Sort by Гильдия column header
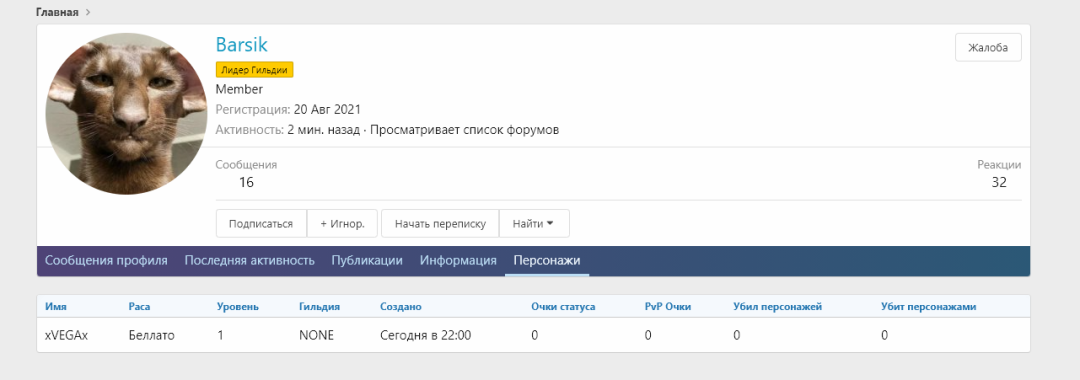The image size is (1080, 380). click(x=319, y=307)
